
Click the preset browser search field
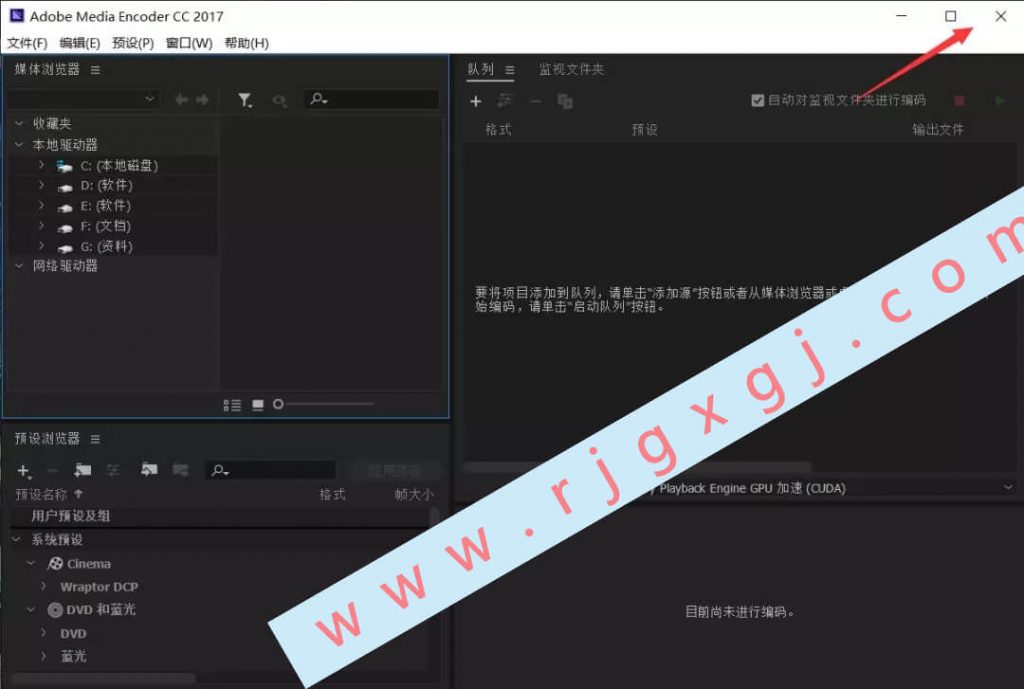270,470
